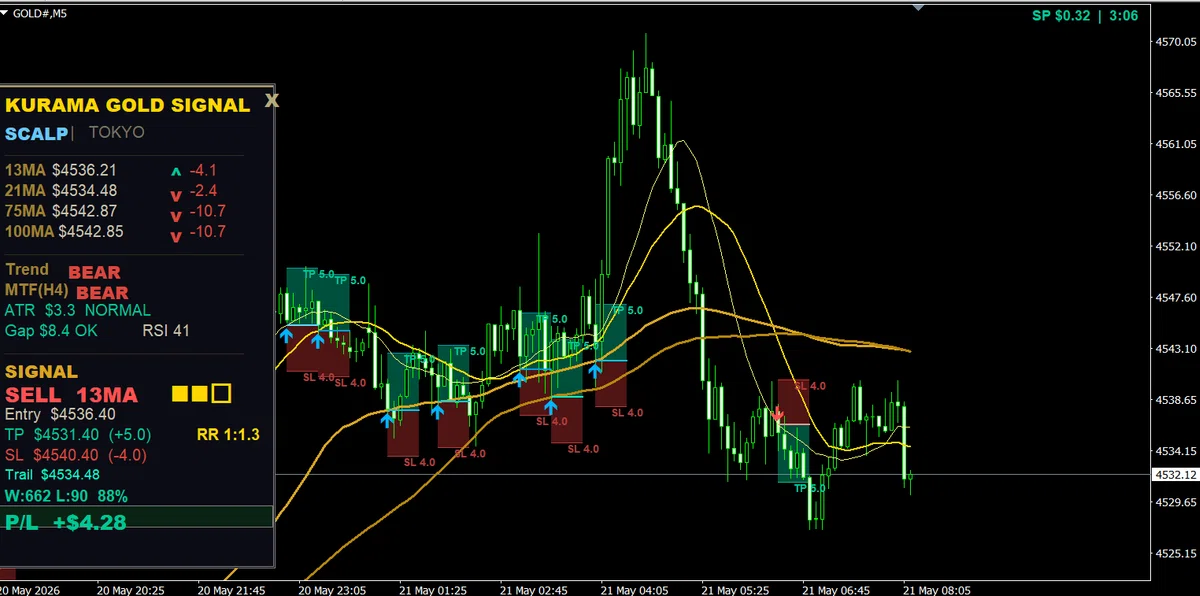Click the green up arrow beside 13MA

point(176,171)
